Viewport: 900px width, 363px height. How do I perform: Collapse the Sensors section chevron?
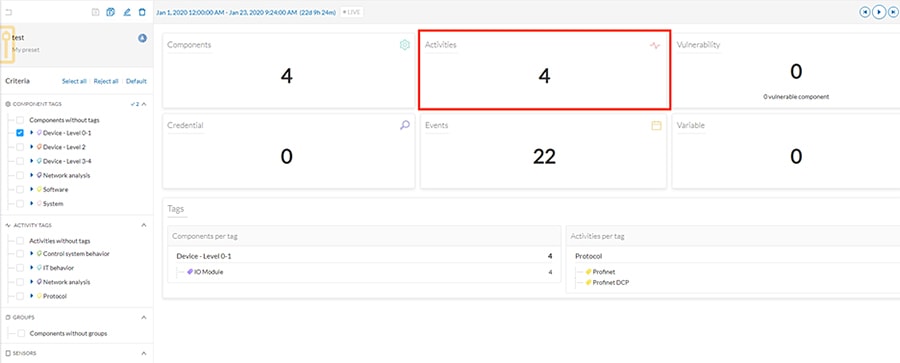144,353
